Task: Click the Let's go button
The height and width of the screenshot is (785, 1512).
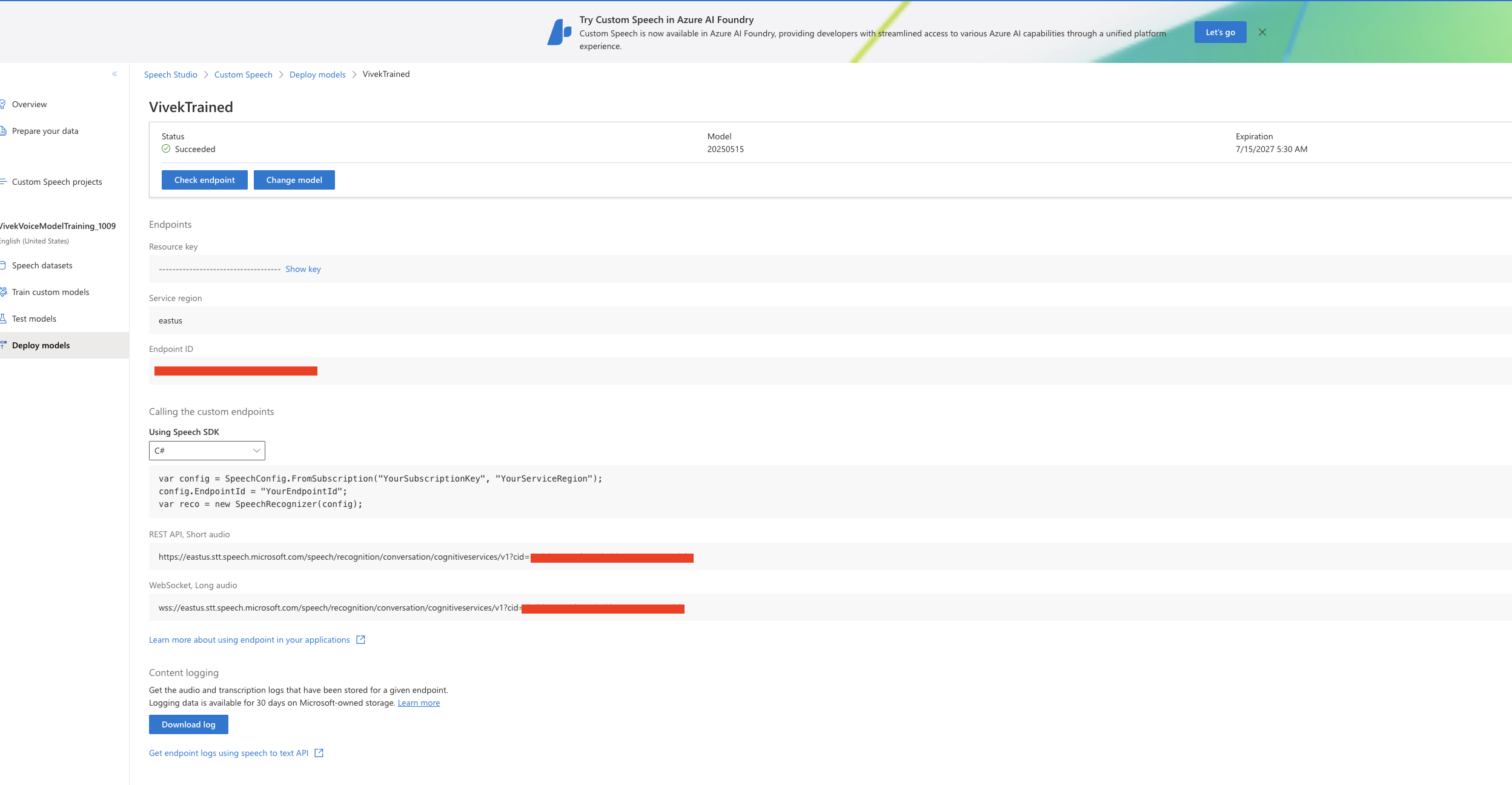Action: (x=1220, y=32)
